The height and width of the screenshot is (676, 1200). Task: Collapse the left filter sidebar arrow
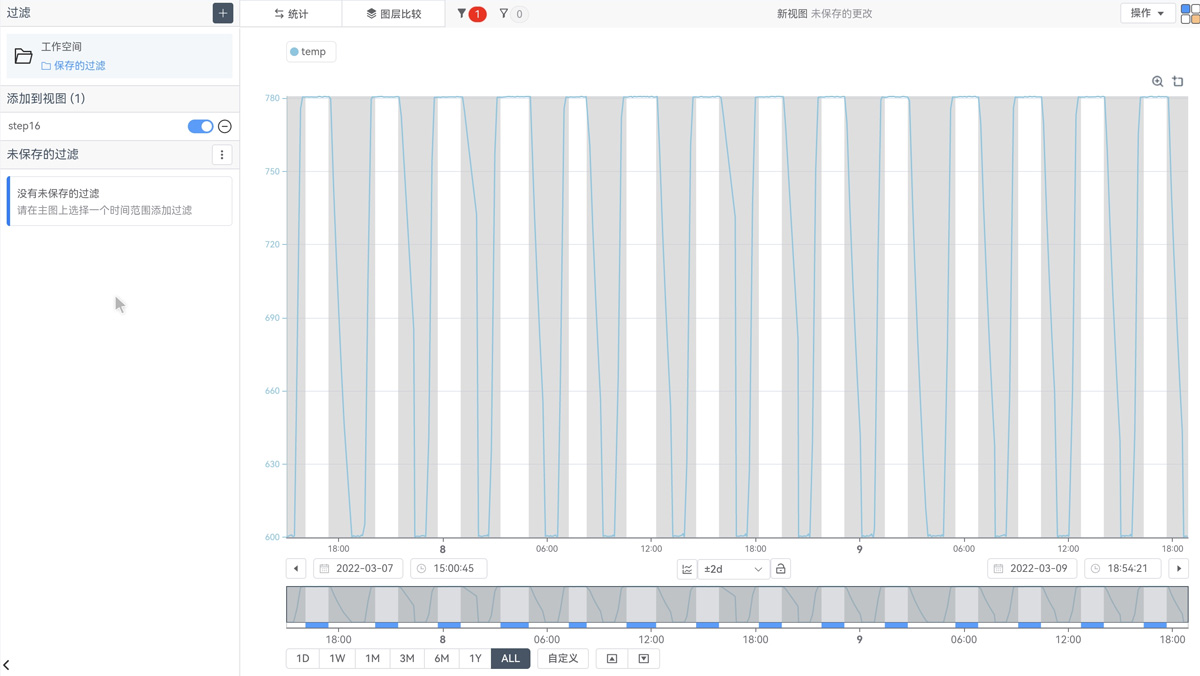(7, 665)
